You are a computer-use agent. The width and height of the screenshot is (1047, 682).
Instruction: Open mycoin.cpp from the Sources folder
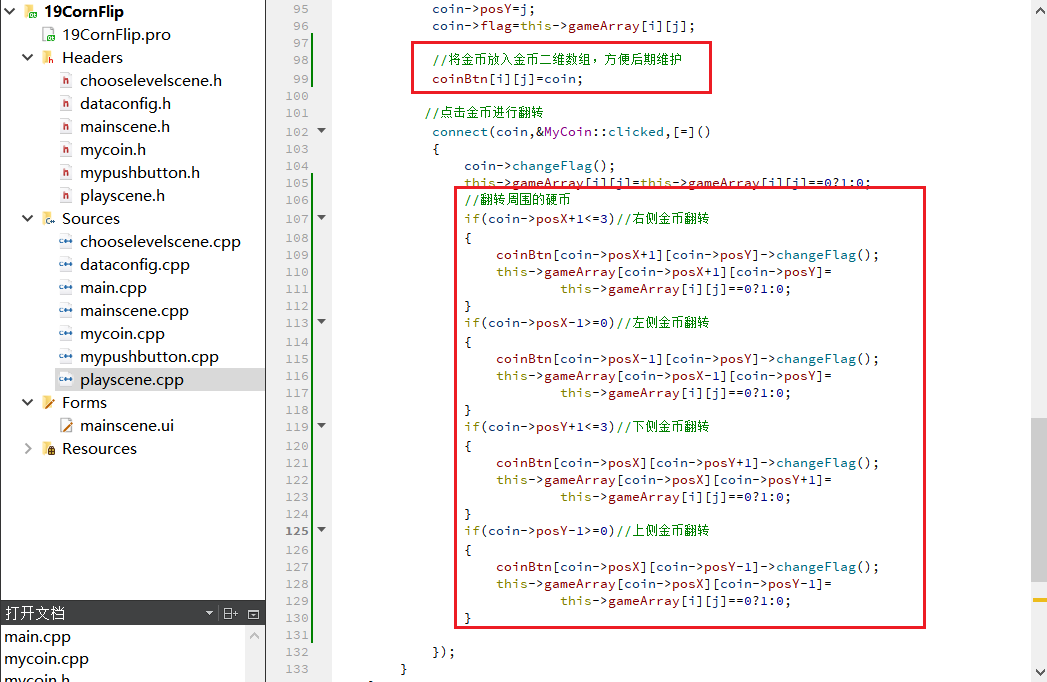pyautogui.click(x=122, y=333)
